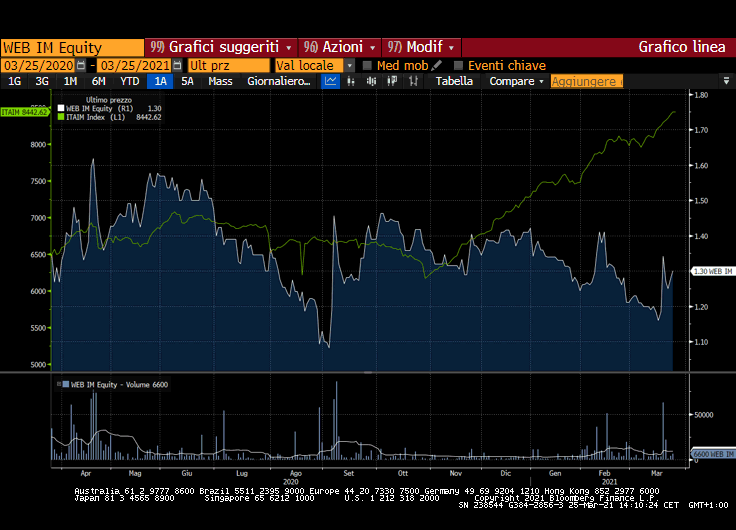The width and height of the screenshot is (736, 530).
Task: Open the end date calendar picker
Action: point(177,65)
